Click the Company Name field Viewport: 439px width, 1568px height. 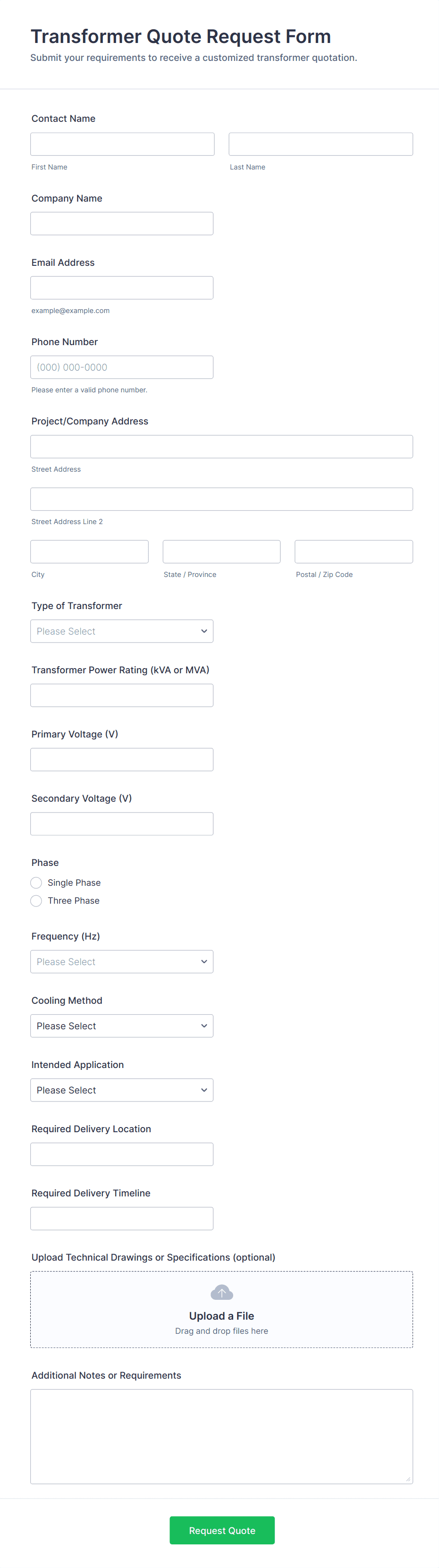pos(122,223)
